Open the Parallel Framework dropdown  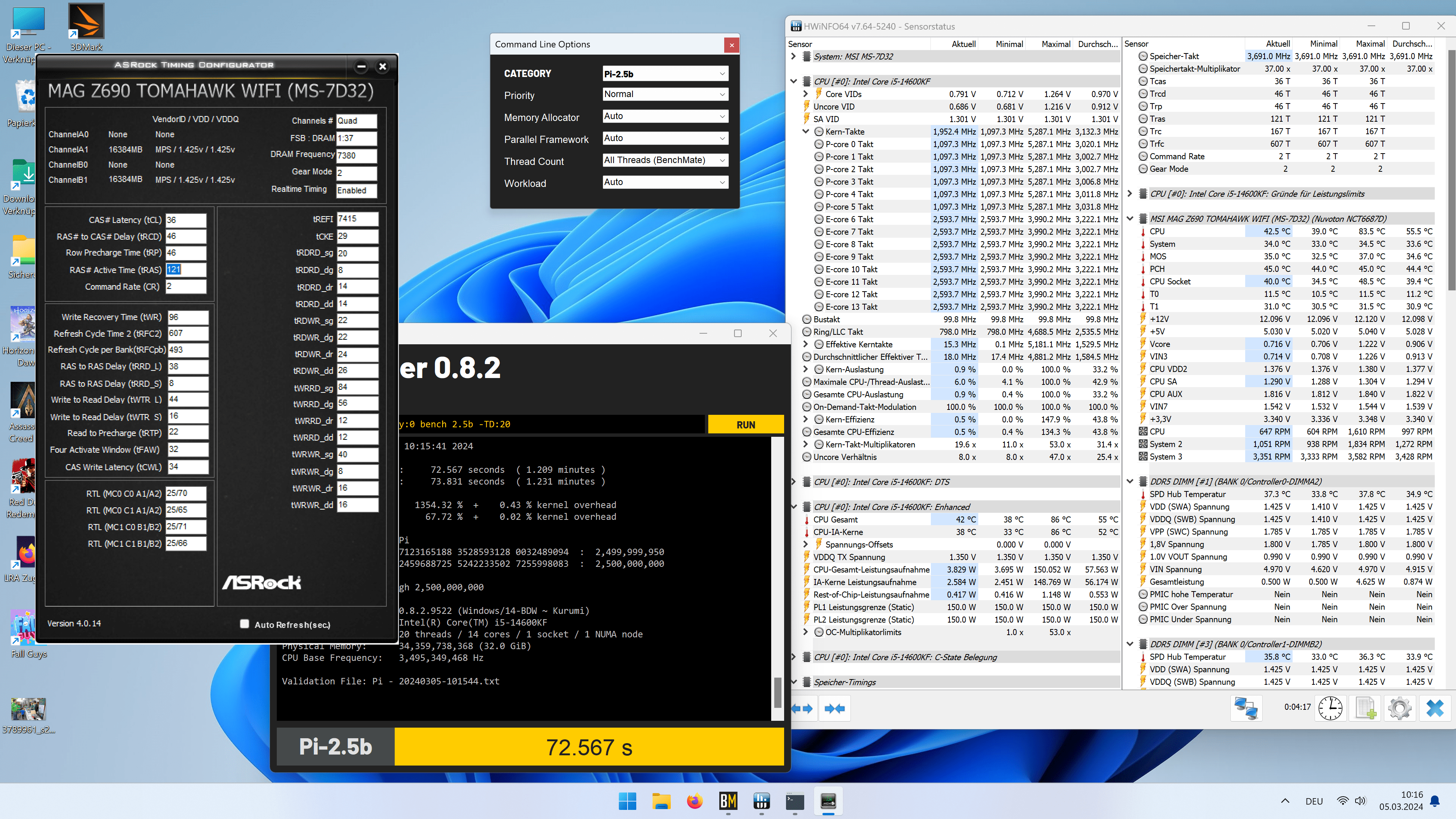[665, 138]
